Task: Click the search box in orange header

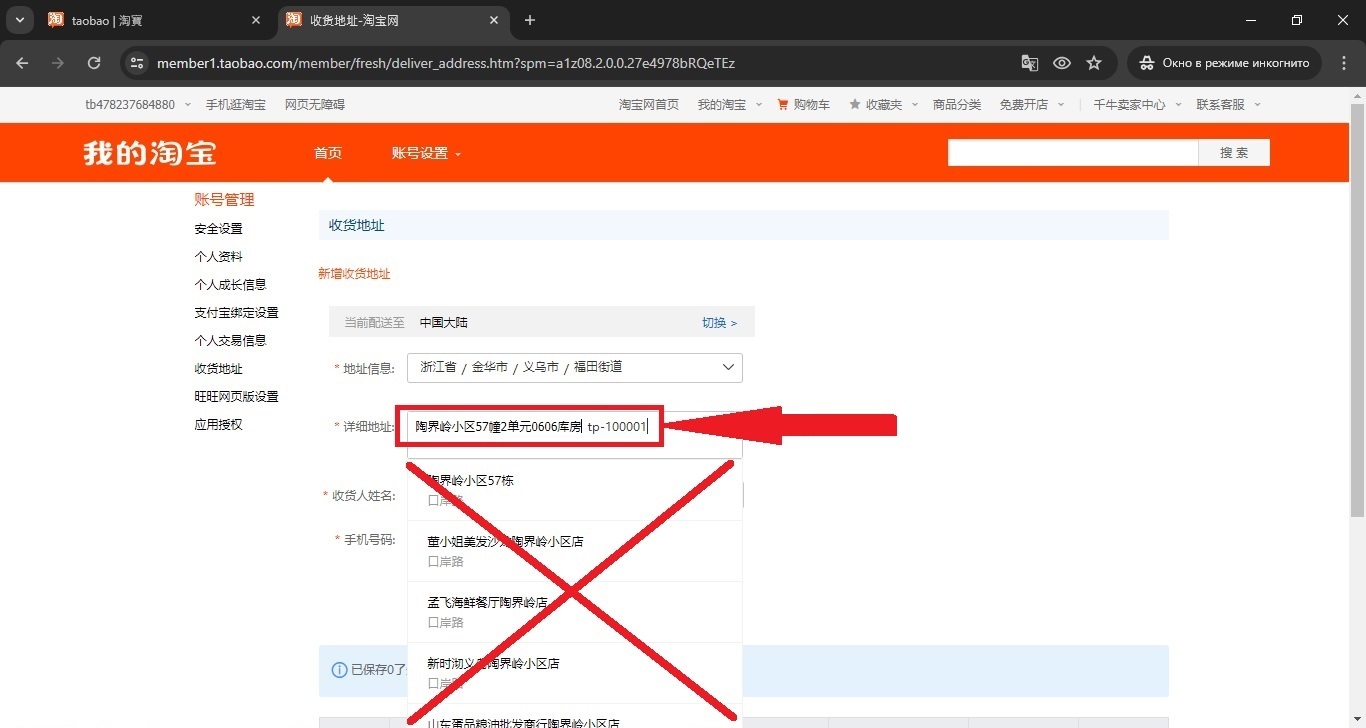Action: coord(1073,153)
